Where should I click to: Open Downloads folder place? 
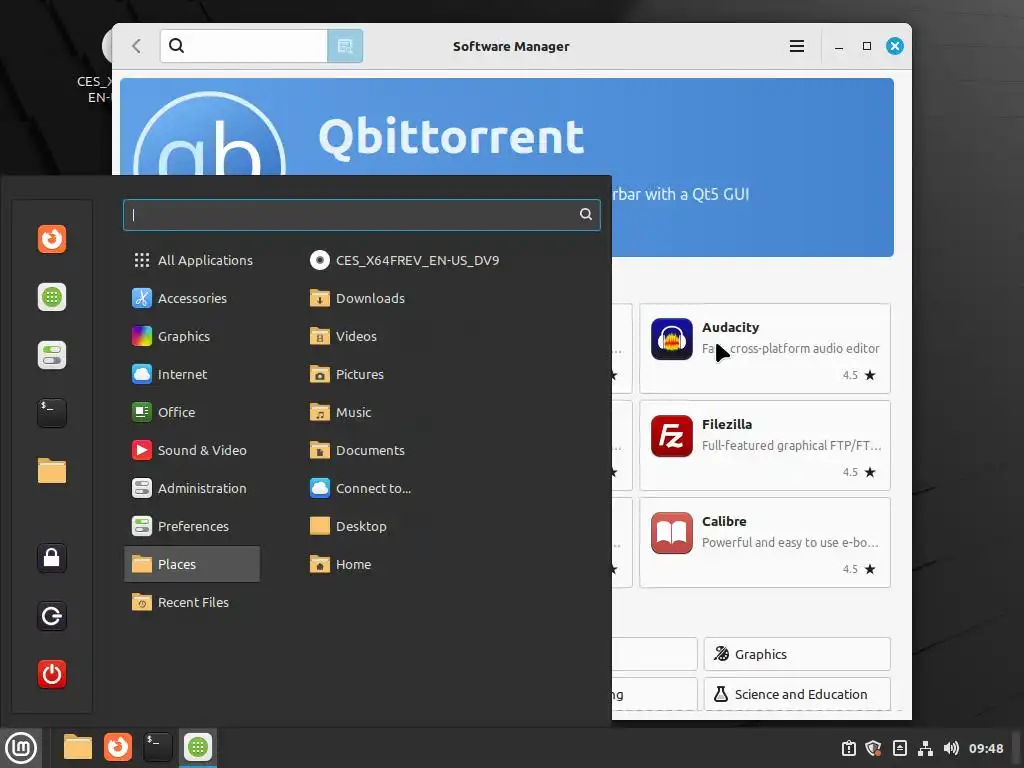click(357, 298)
